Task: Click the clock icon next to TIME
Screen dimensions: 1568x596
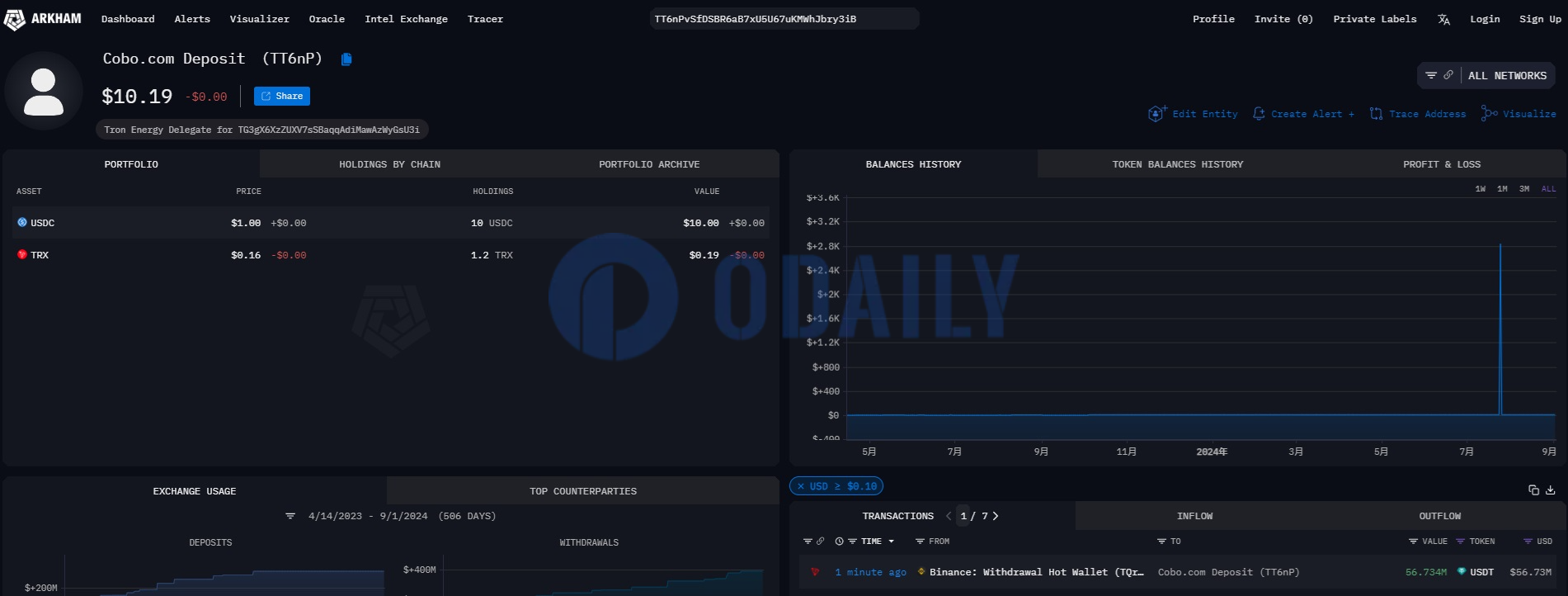Action: click(839, 542)
